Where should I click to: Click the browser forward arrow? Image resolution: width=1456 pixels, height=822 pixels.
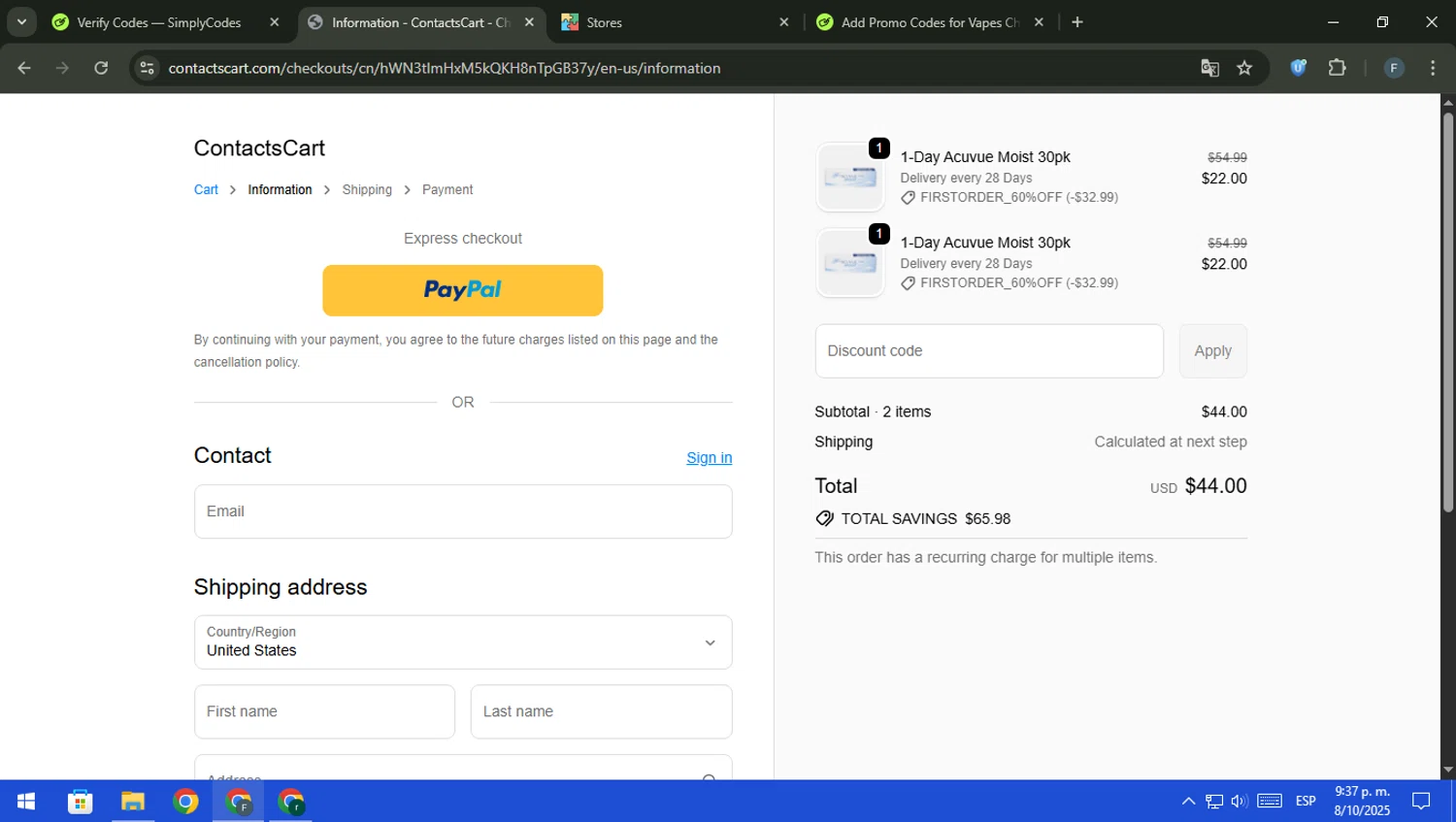(x=62, y=68)
